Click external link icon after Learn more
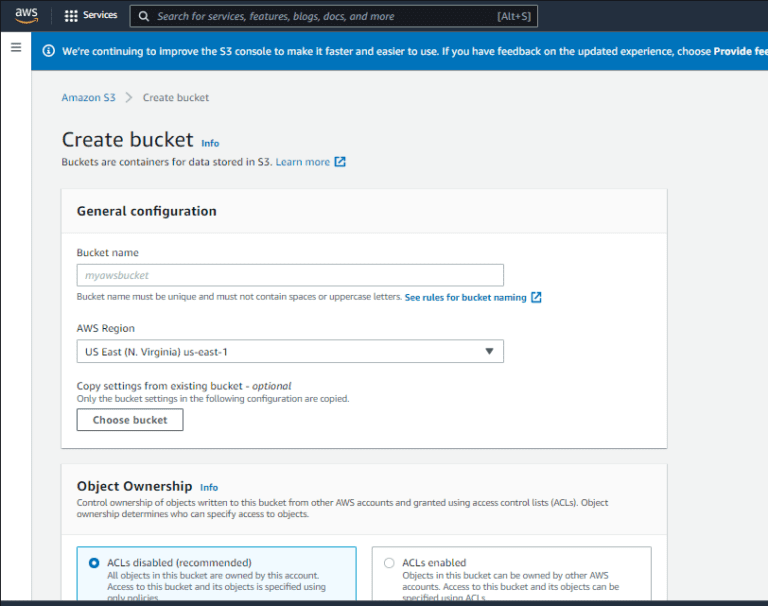 (x=340, y=162)
